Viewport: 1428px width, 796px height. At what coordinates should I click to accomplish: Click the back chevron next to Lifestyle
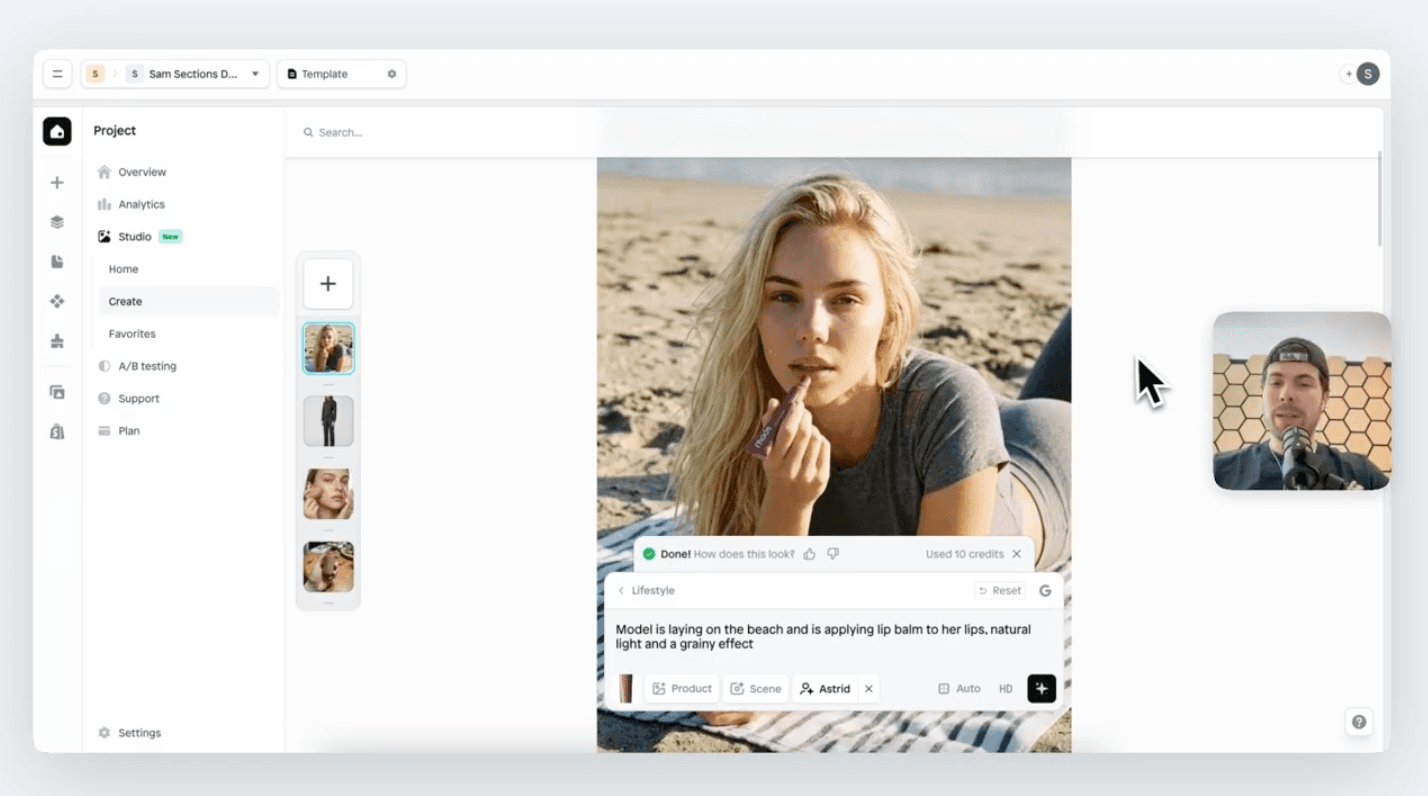(x=622, y=590)
